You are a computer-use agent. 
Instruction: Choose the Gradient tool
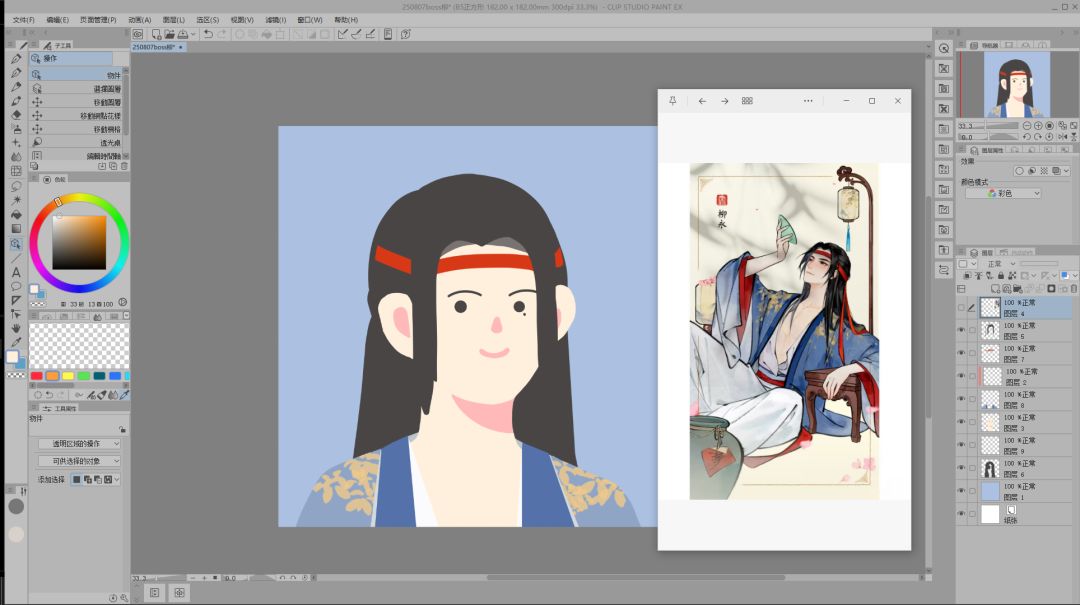click(16, 229)
